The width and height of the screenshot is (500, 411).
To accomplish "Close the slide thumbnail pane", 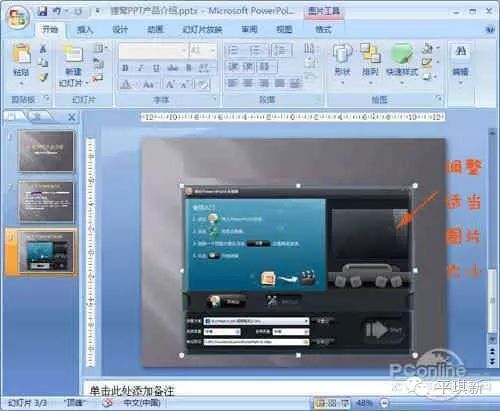I will pyautogui.click(x=71, y=117).
